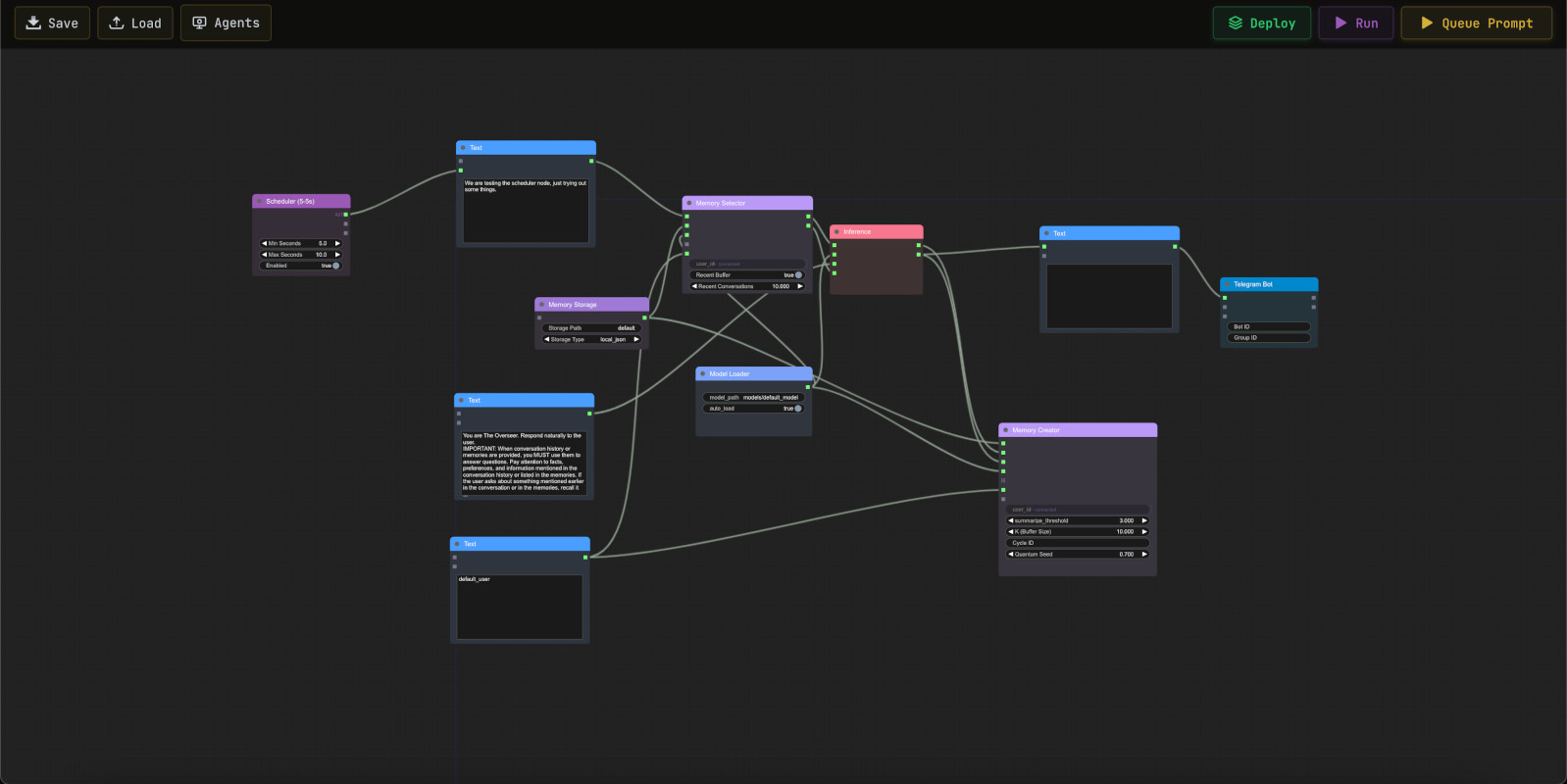
Task: Decrease K (Buffer Size) left arrow
Action: pos(1011,532)
